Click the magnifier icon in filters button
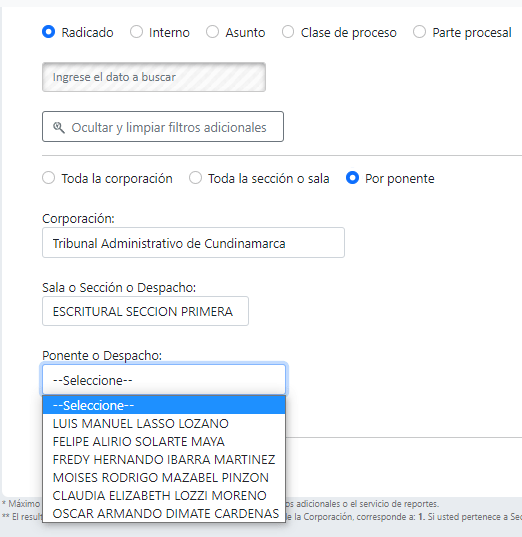Image resolution: width=522 pixels, height=537 pixels. [59, 127]
